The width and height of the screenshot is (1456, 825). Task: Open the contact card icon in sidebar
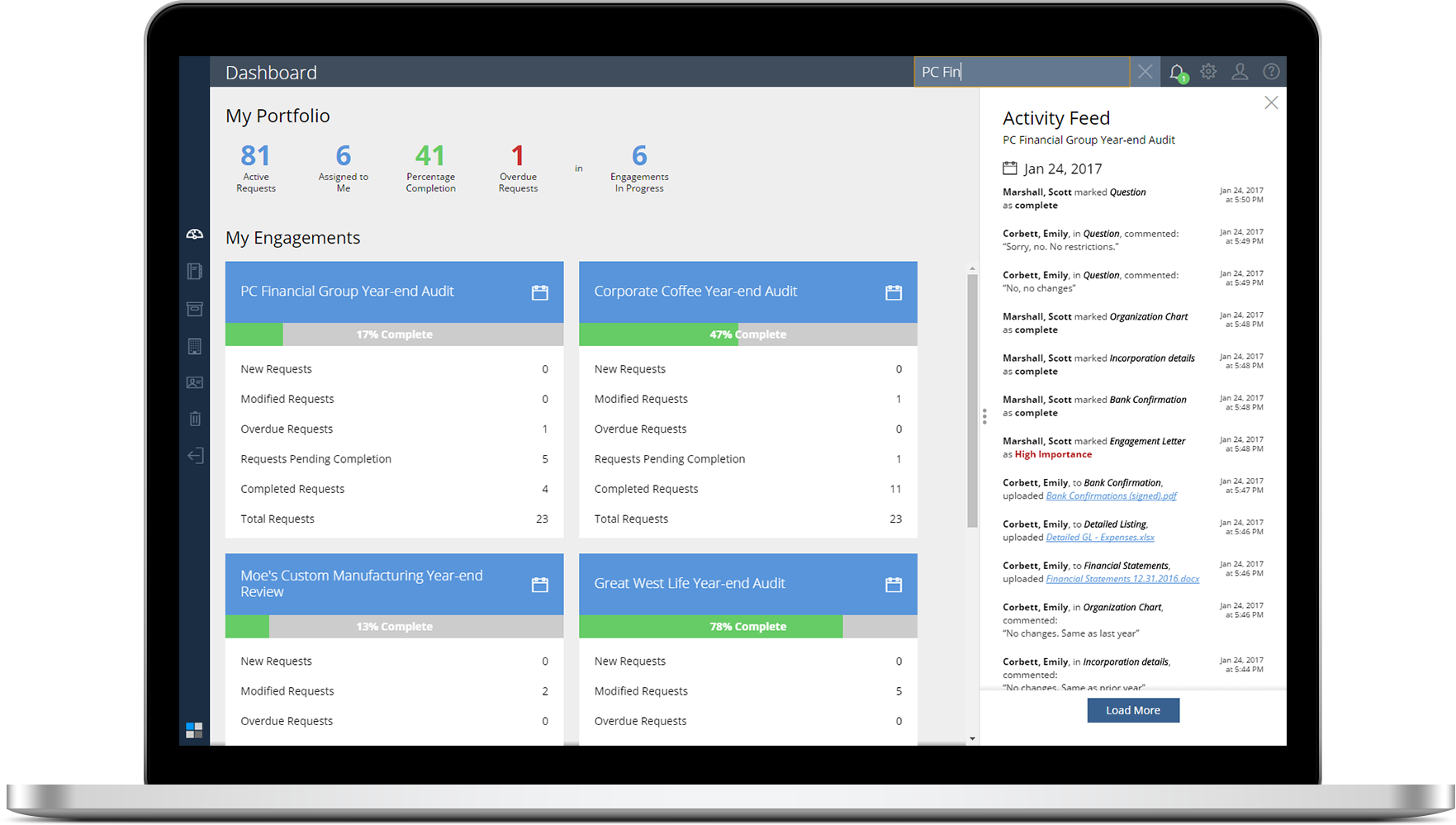point(194,382)
